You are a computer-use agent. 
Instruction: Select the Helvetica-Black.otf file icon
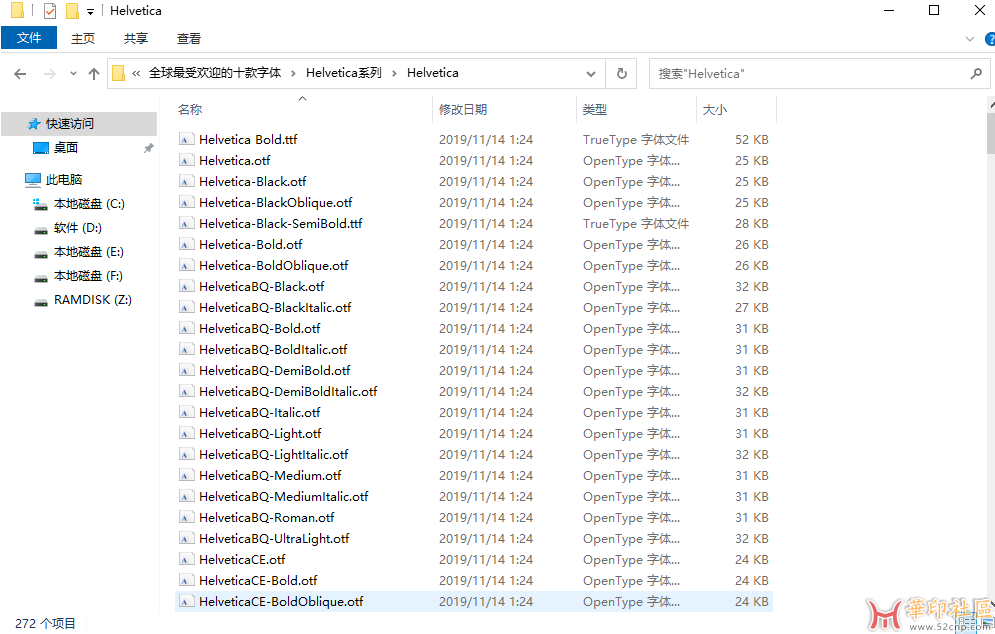click(x=186, y=182)
